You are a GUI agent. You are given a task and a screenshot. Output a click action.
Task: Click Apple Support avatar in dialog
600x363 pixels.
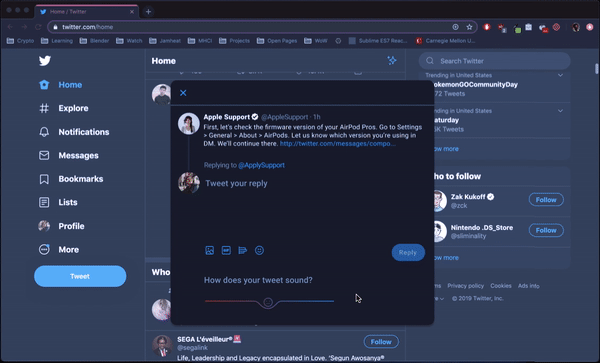click(189, 123)
